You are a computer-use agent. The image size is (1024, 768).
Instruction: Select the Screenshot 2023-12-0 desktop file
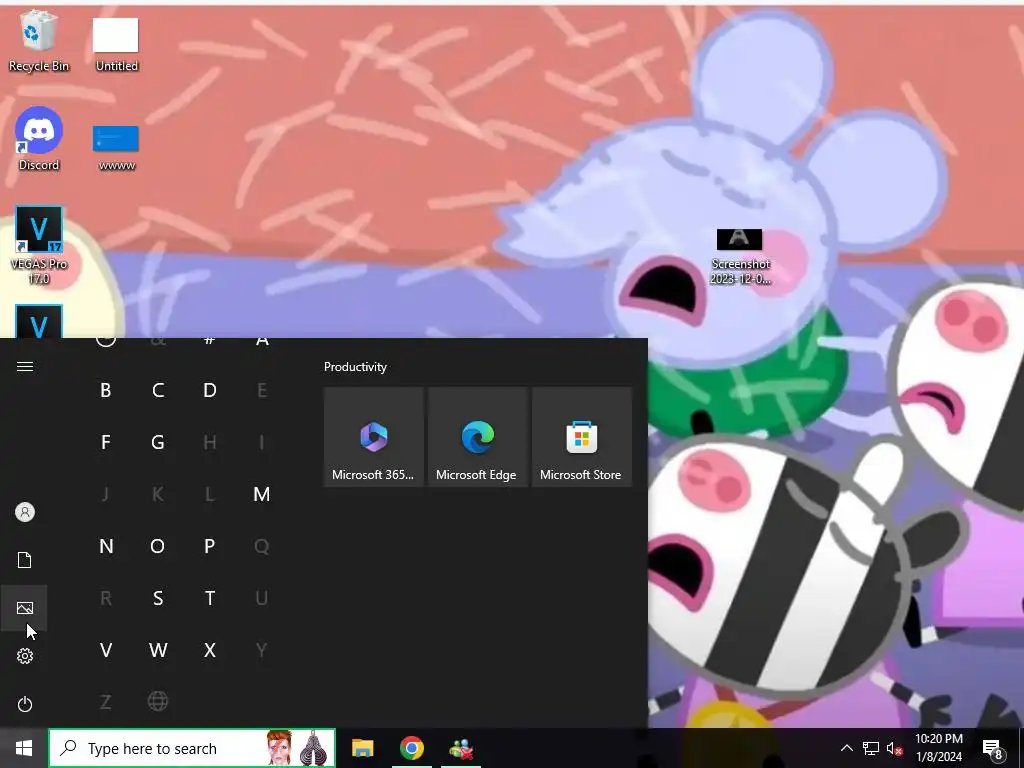pos(740,257)
